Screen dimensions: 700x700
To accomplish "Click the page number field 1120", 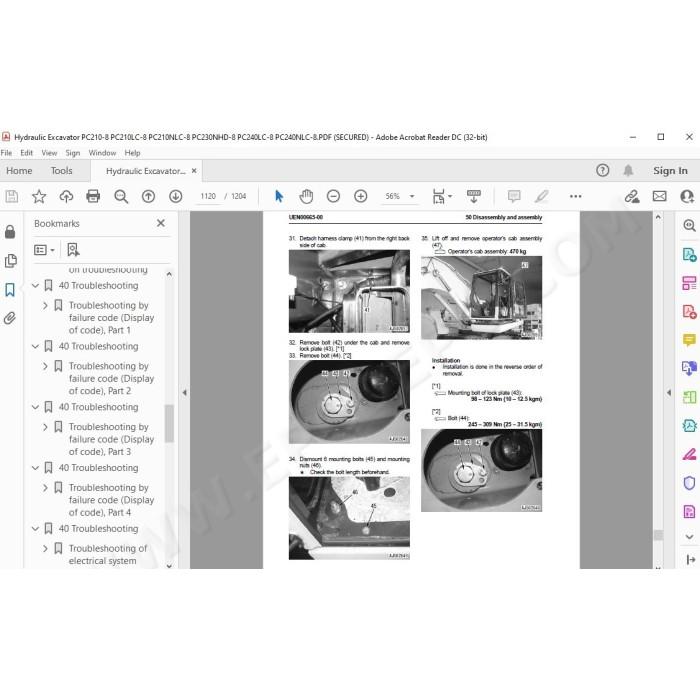I will point(208,196).
